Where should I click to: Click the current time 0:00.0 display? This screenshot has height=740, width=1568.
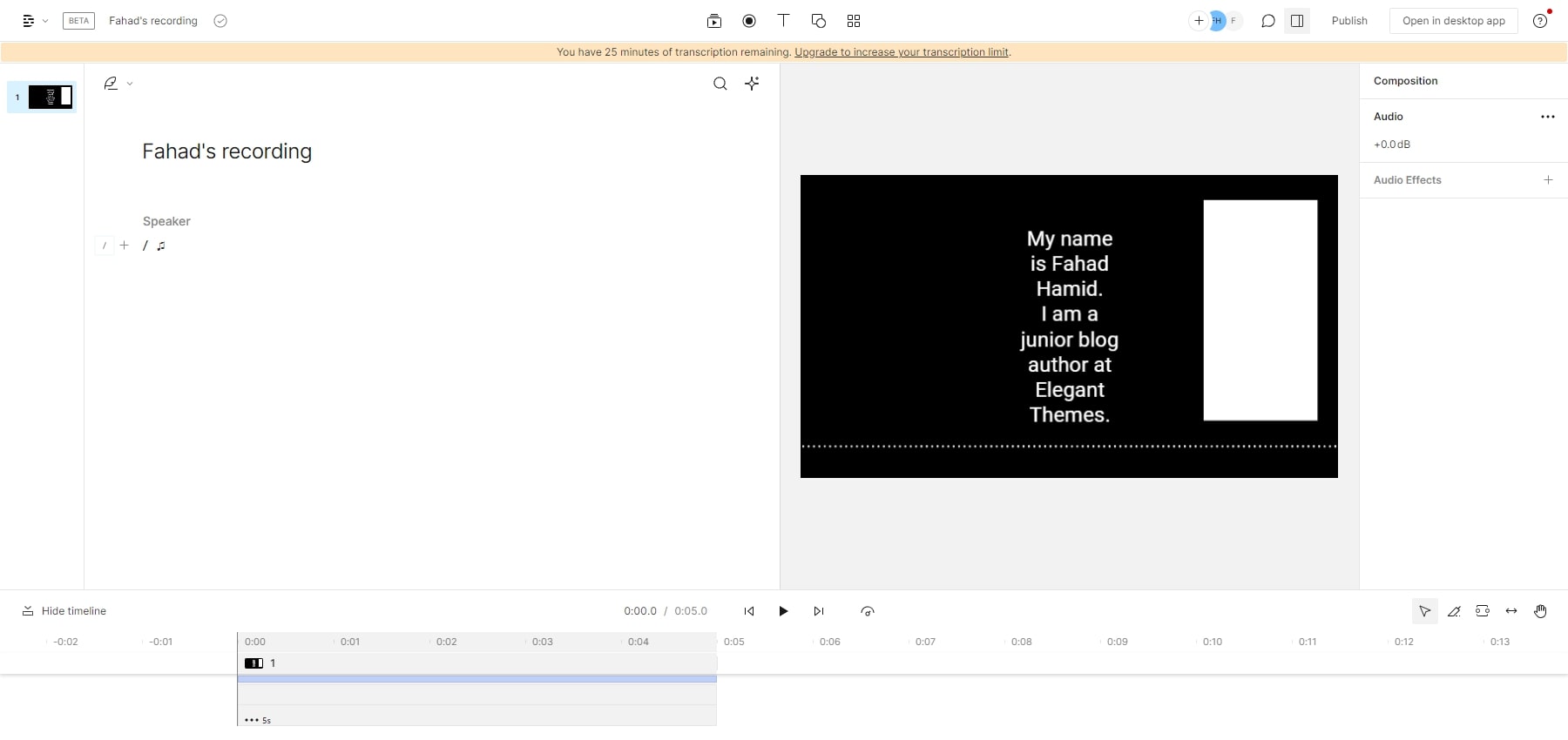[640, 611]
